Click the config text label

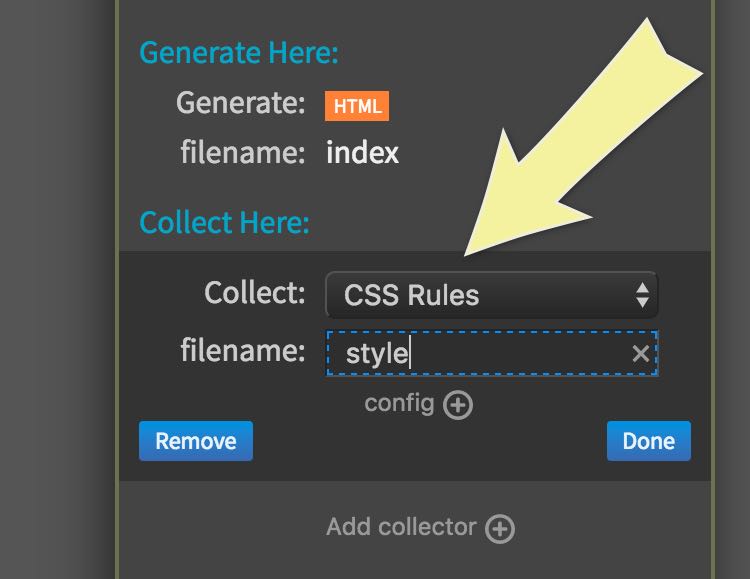[399, 403]
